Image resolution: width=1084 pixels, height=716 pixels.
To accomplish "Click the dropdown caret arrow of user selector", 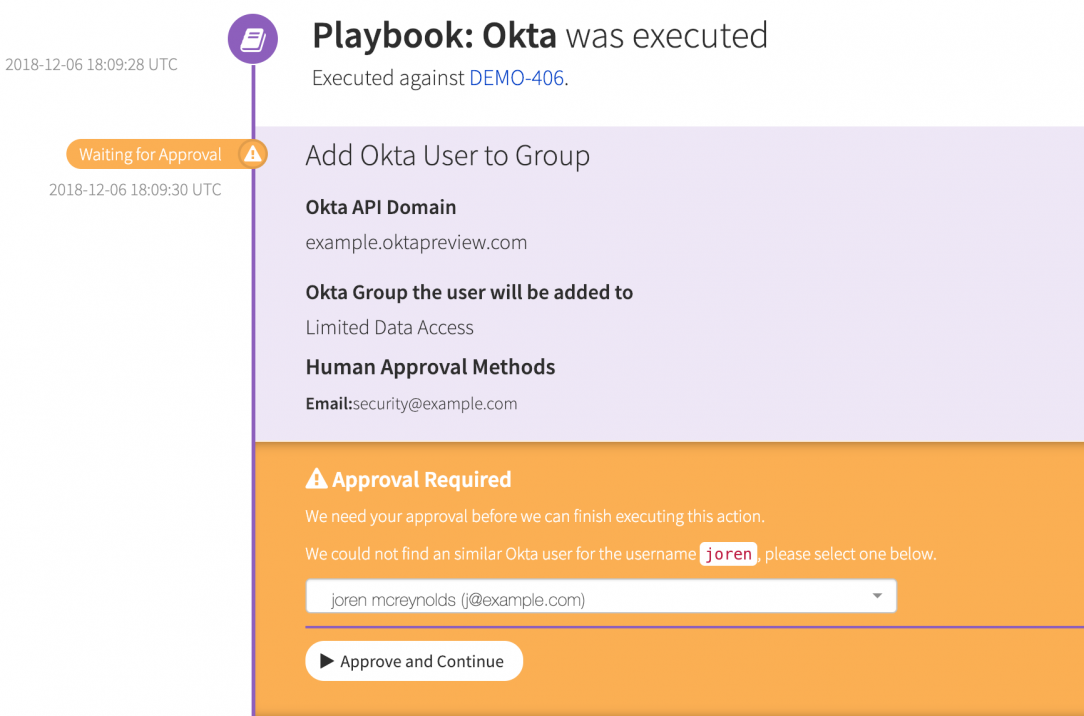I will 877,597.
